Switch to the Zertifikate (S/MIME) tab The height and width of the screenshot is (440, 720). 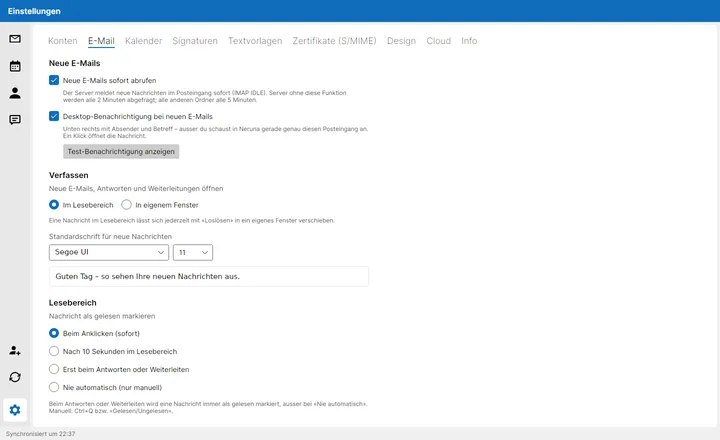click(x=334, y=41)
